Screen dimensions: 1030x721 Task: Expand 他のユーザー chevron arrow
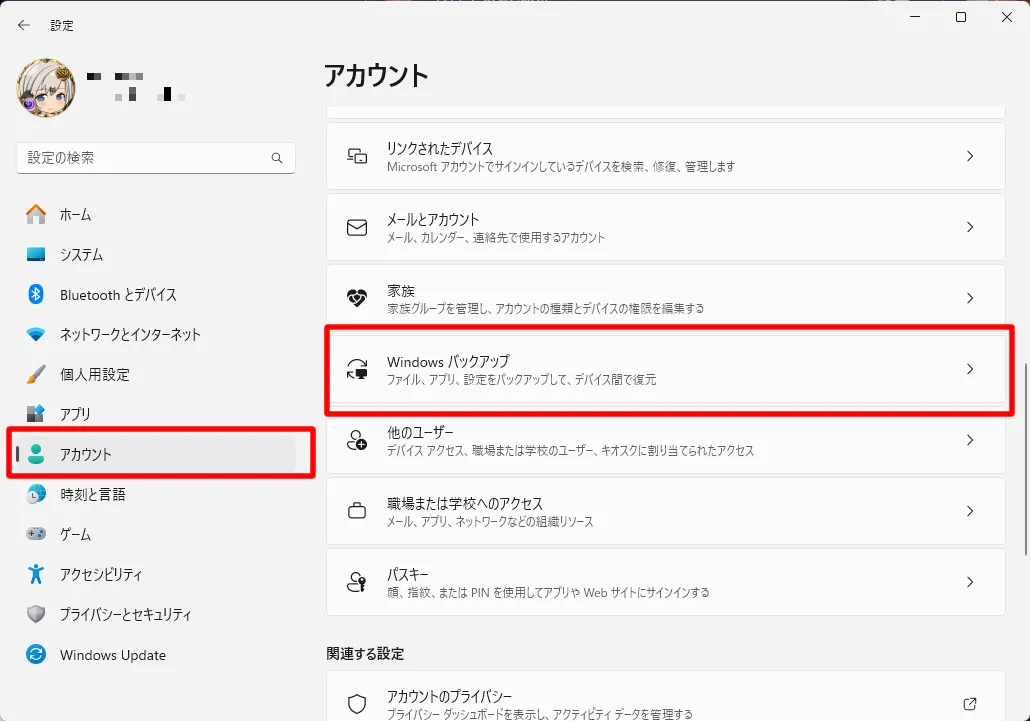(970, 440)
